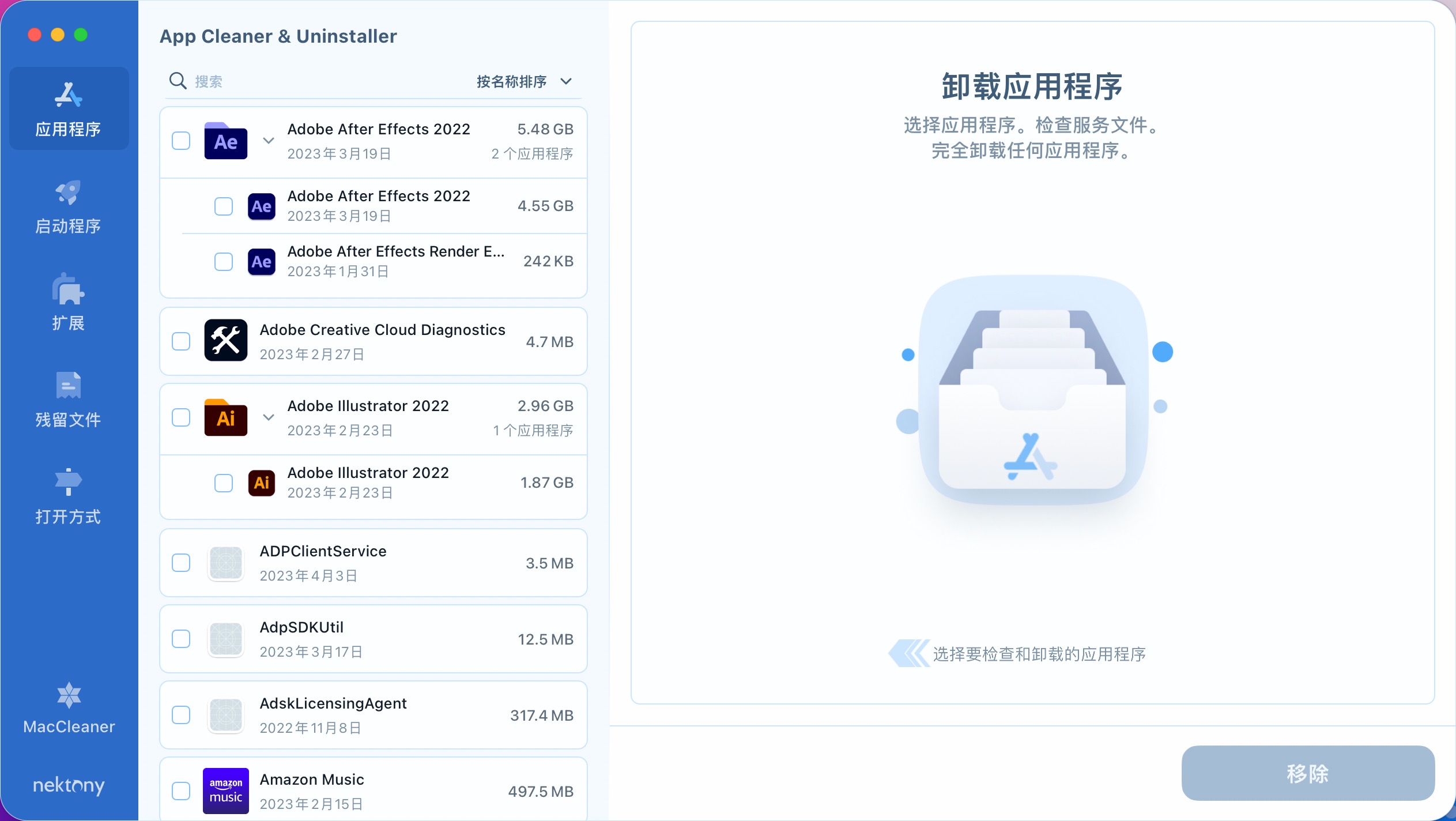Screen dimensions: 1456x821
Task: Click the 选择要检查和卸载的应用程序 hint text
Action: pos(1039,654)
